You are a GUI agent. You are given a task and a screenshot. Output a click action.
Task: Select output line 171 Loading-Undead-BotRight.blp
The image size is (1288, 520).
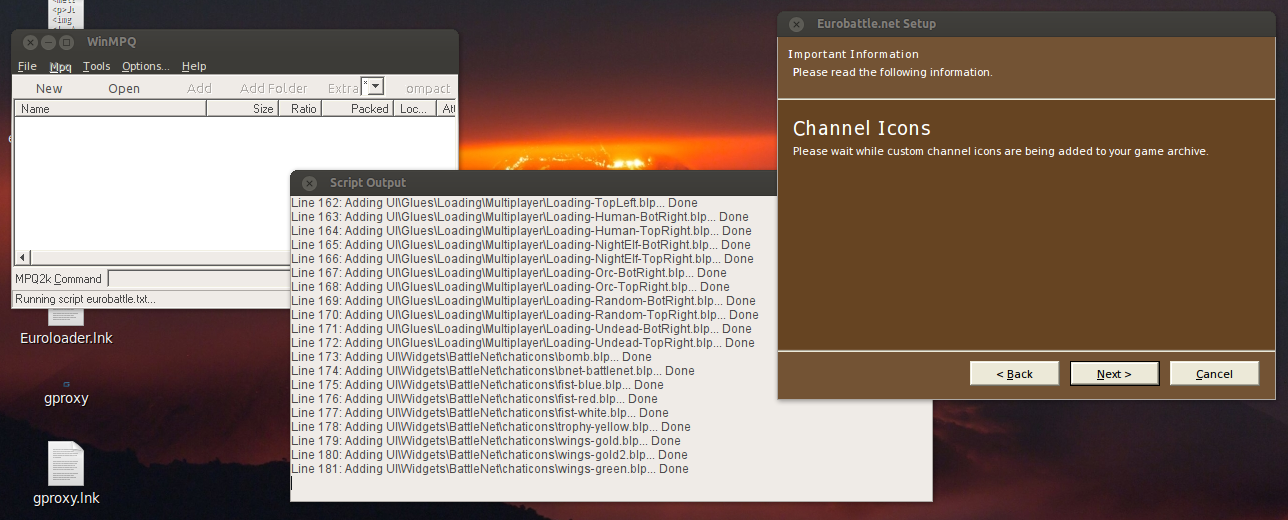click(x=521, y=329)
